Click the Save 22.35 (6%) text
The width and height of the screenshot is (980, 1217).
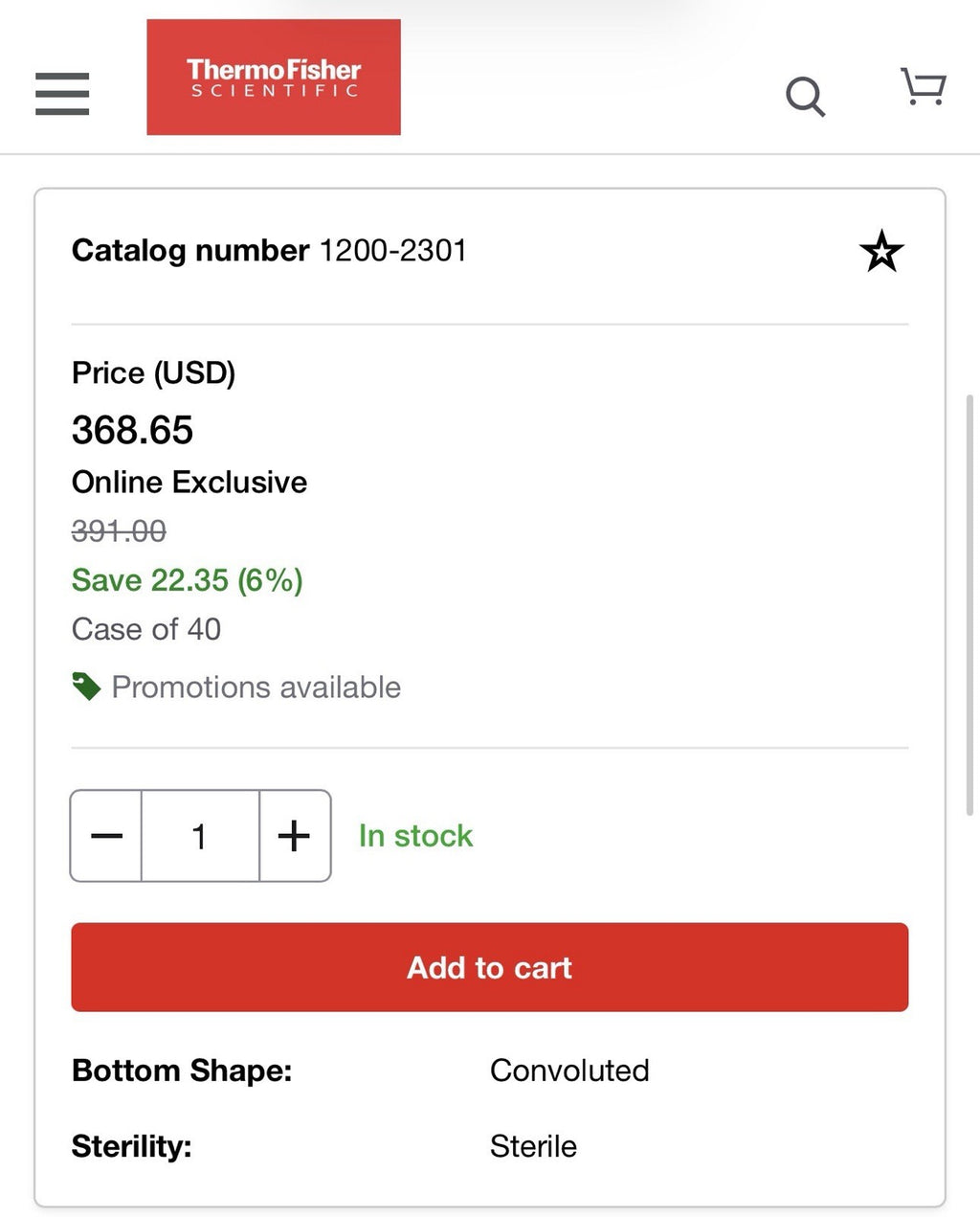click(x=188, y=580)
